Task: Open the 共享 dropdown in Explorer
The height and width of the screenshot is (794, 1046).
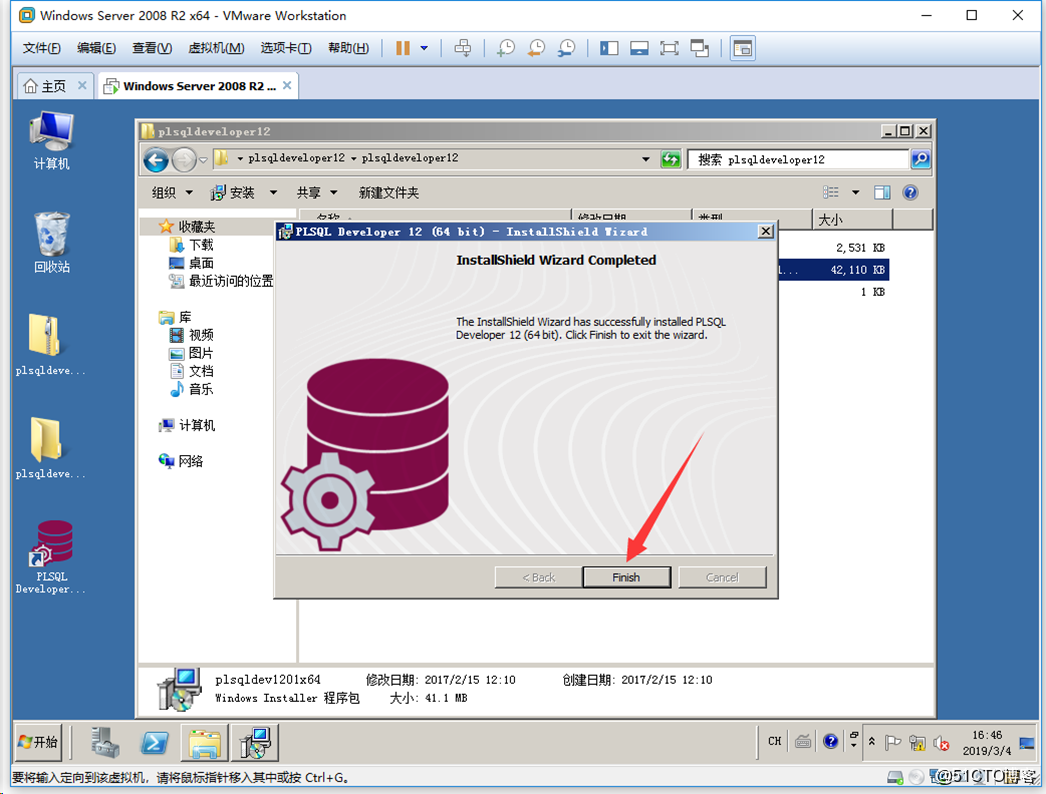Action: coord(317,193)
